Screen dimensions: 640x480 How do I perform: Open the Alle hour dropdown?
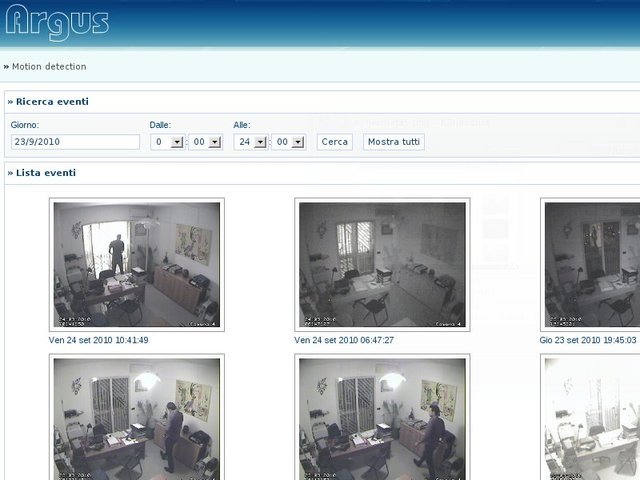pos(251,142)
